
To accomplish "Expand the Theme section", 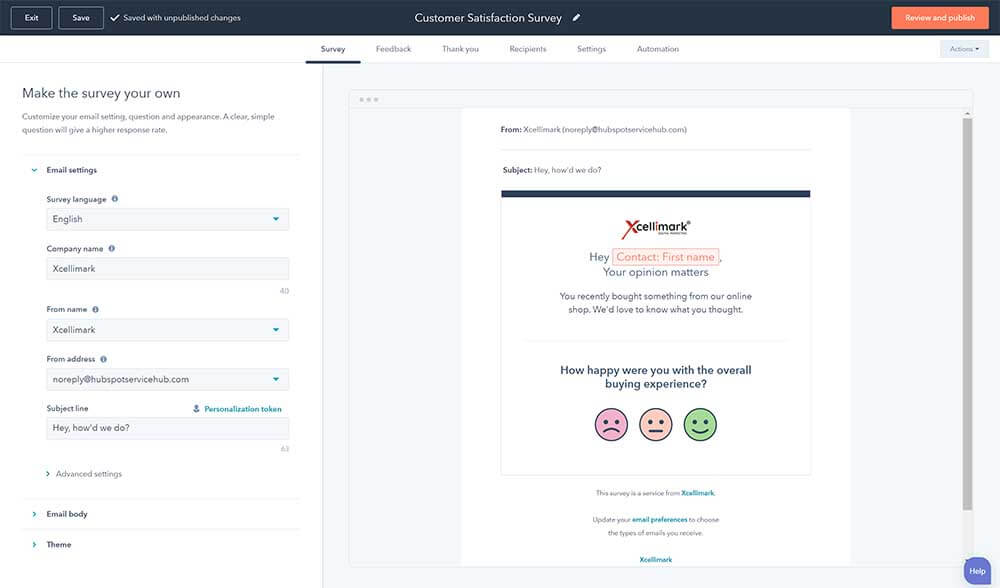I will coord(59,545).
